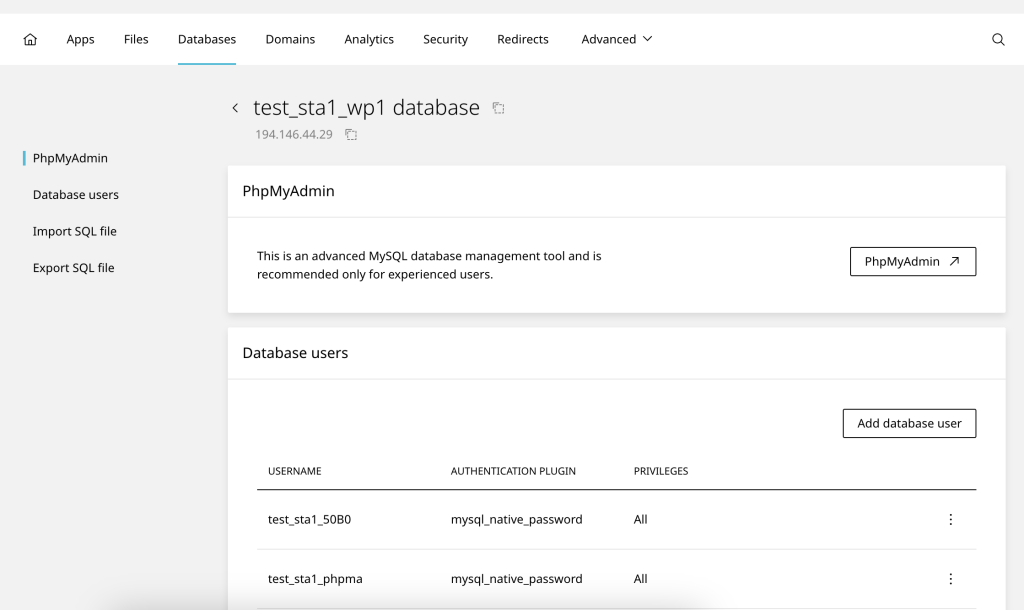Image resolution: width=1024 pixels, height=610 pixels.
Task: Click the Database users card heading
Action: [295, 353]
